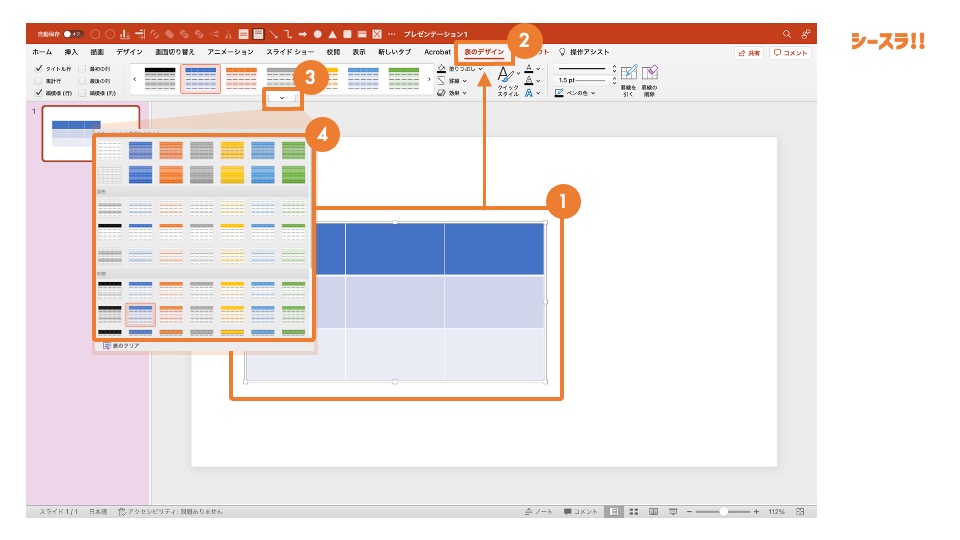Viewport: 960px width, 540px height.
Task: Open the Quick Styles (クイックスタイル) icon
Action: [x=507, y=73]
